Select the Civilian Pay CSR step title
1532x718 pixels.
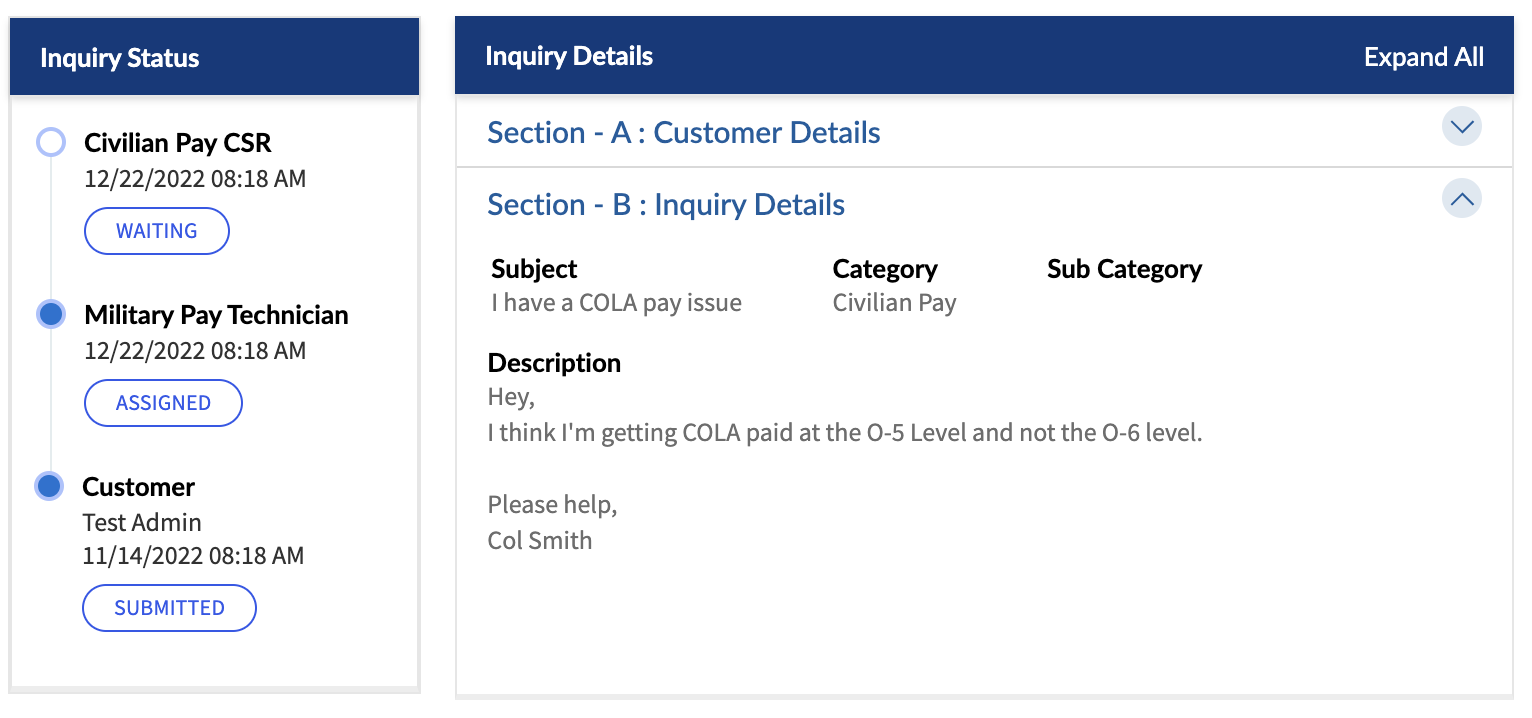(x=177, y=143)
